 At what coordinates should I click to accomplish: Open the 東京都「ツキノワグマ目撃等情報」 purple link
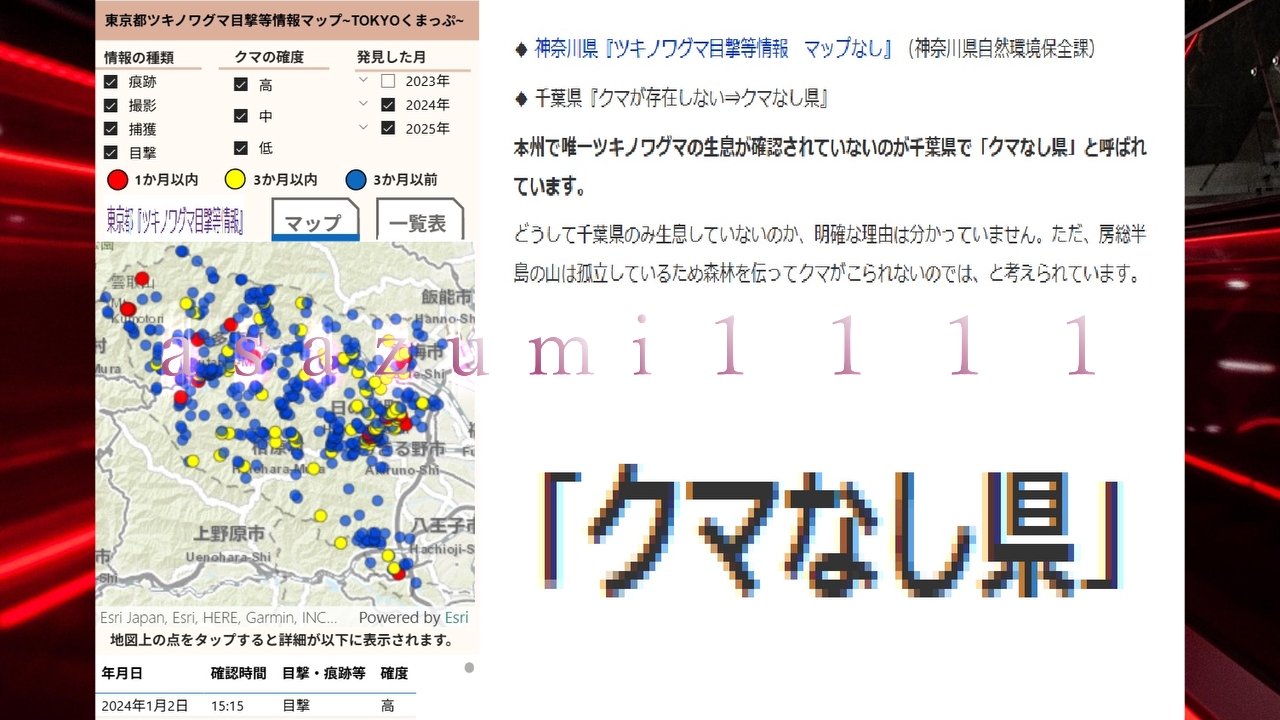pos(175,221)
